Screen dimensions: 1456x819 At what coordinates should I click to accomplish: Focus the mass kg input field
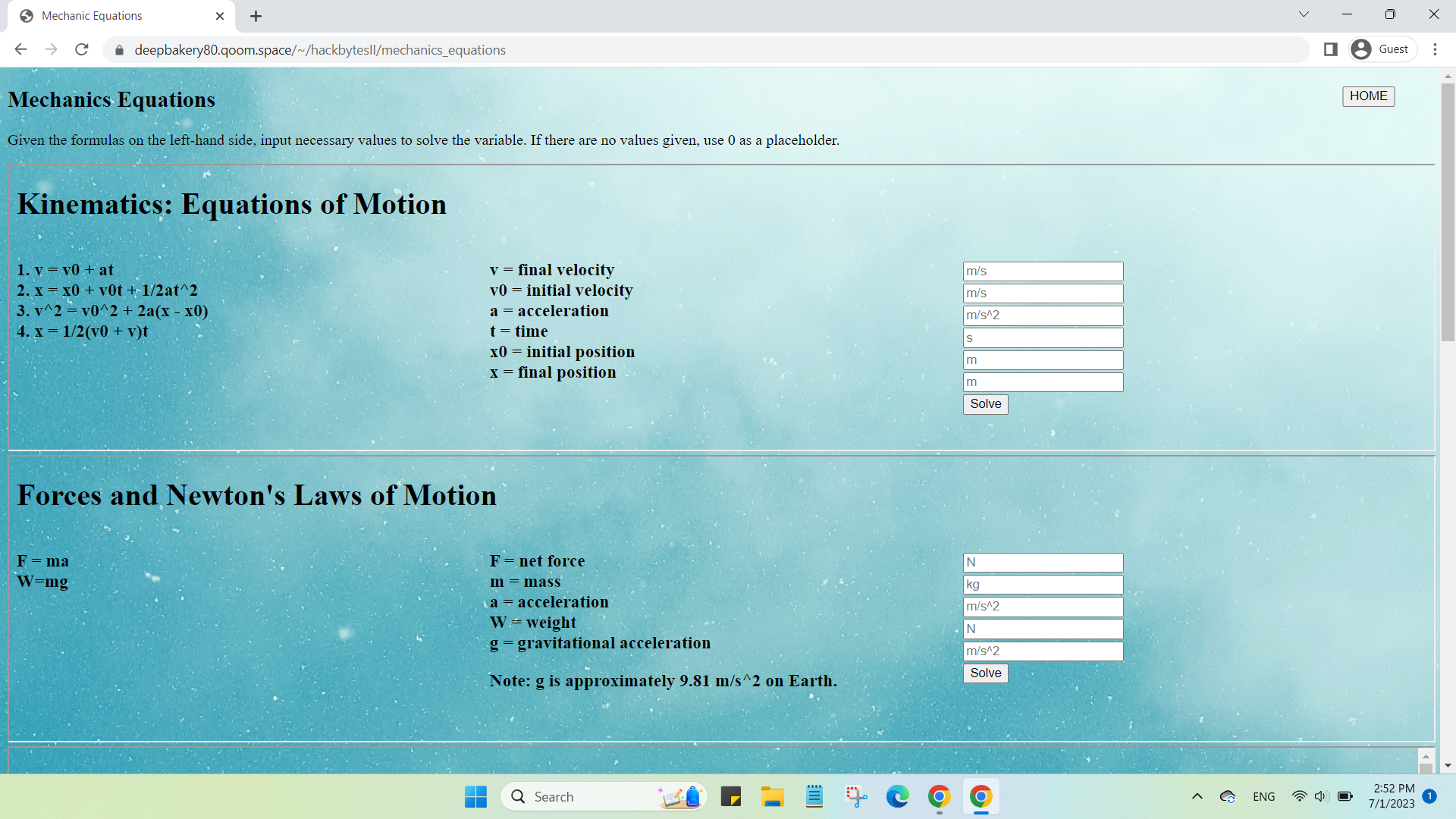(1043, 585)
